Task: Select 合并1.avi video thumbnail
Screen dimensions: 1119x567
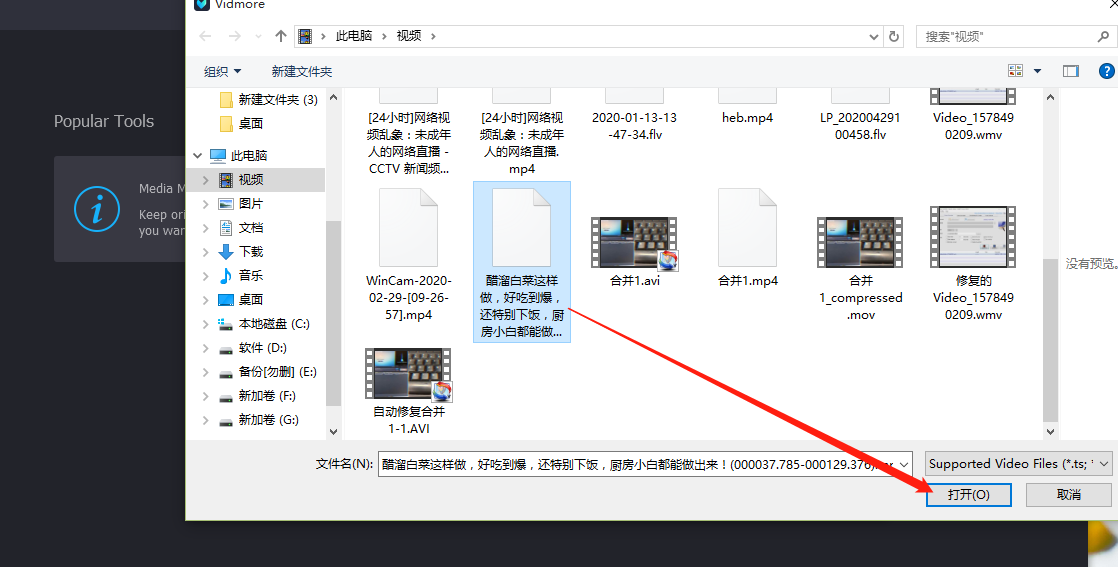Action: tap(634, 243)
